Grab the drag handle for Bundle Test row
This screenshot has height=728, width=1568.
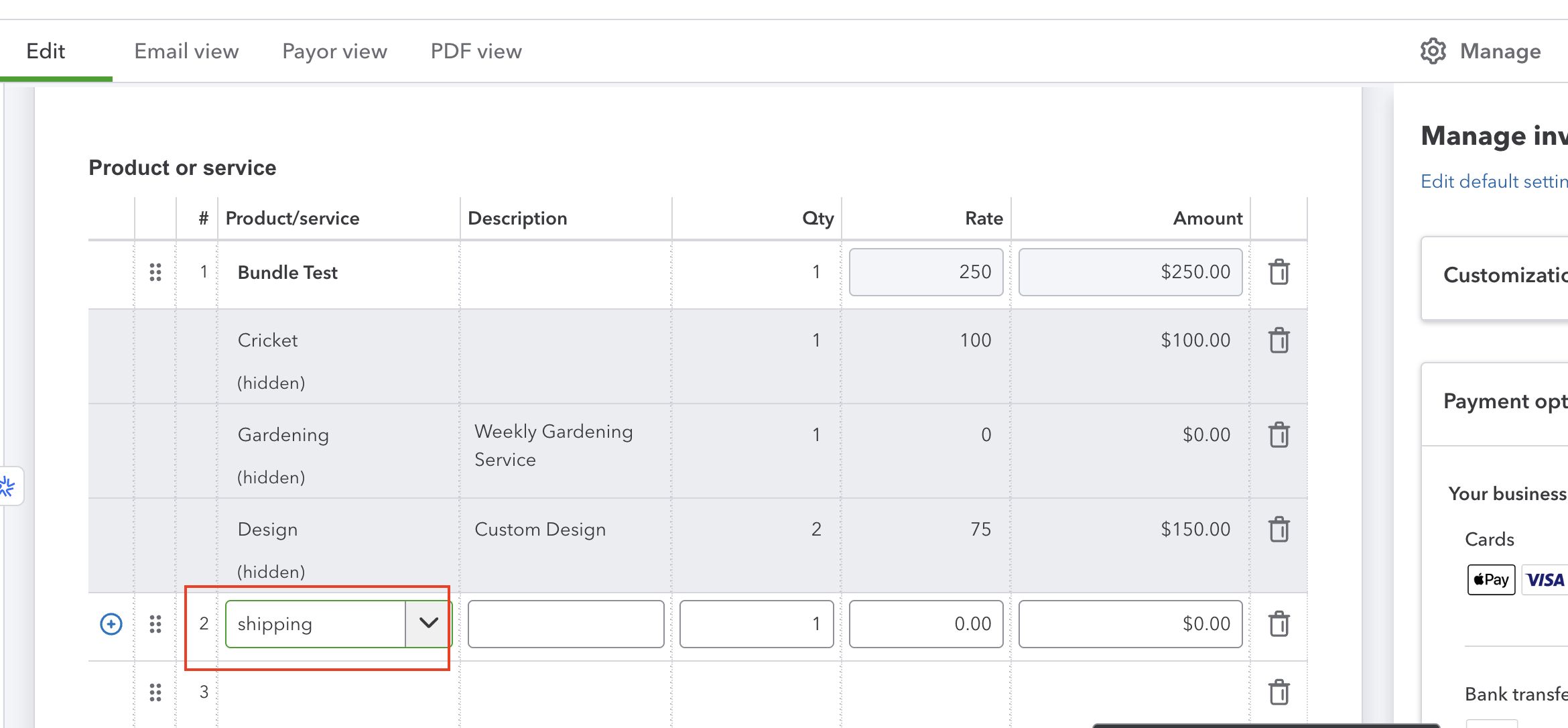tap(155, 272)
